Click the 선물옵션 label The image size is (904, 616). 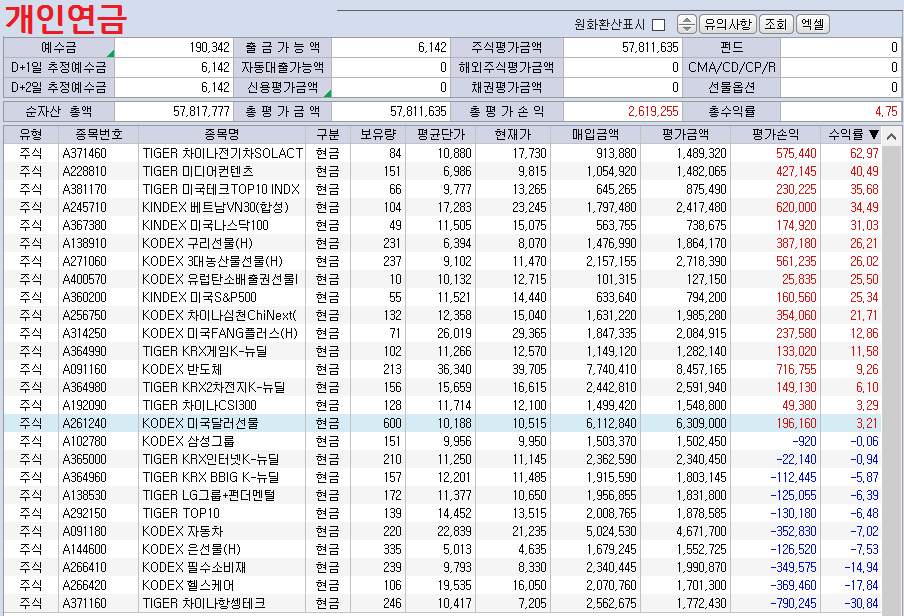[732, 87]
